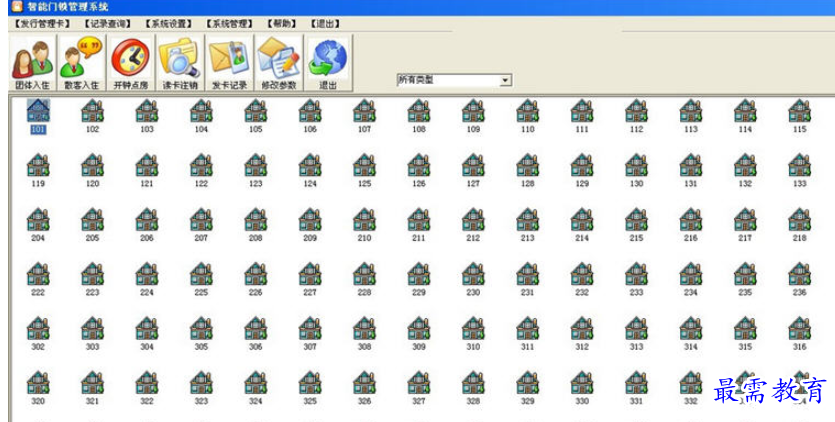
Task: Select room 213 house icon
Action: [x=528, y=220]
